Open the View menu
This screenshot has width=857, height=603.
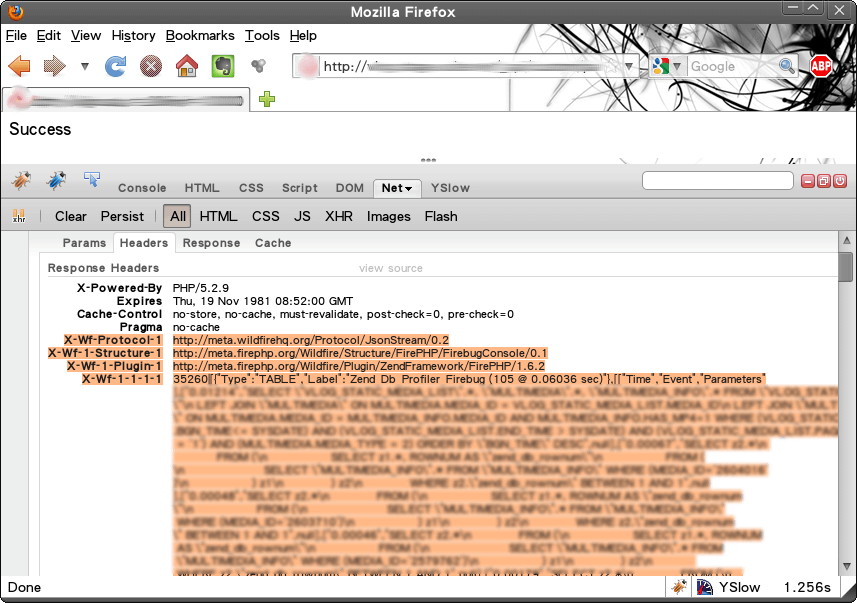[x=86, y=36]
